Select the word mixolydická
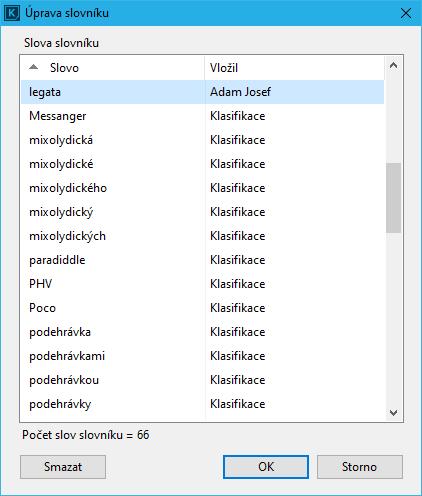The image size is (422, 496). (61, 140)
